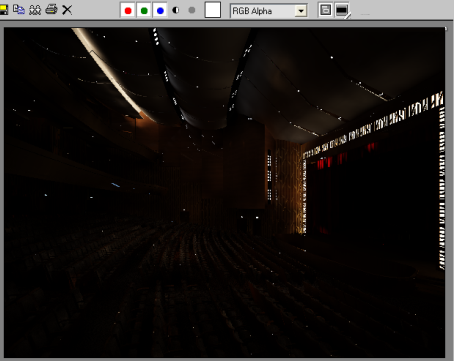Click the Save Image icon
Viewport: 454px width, 362px height.
tap(3, 10)
